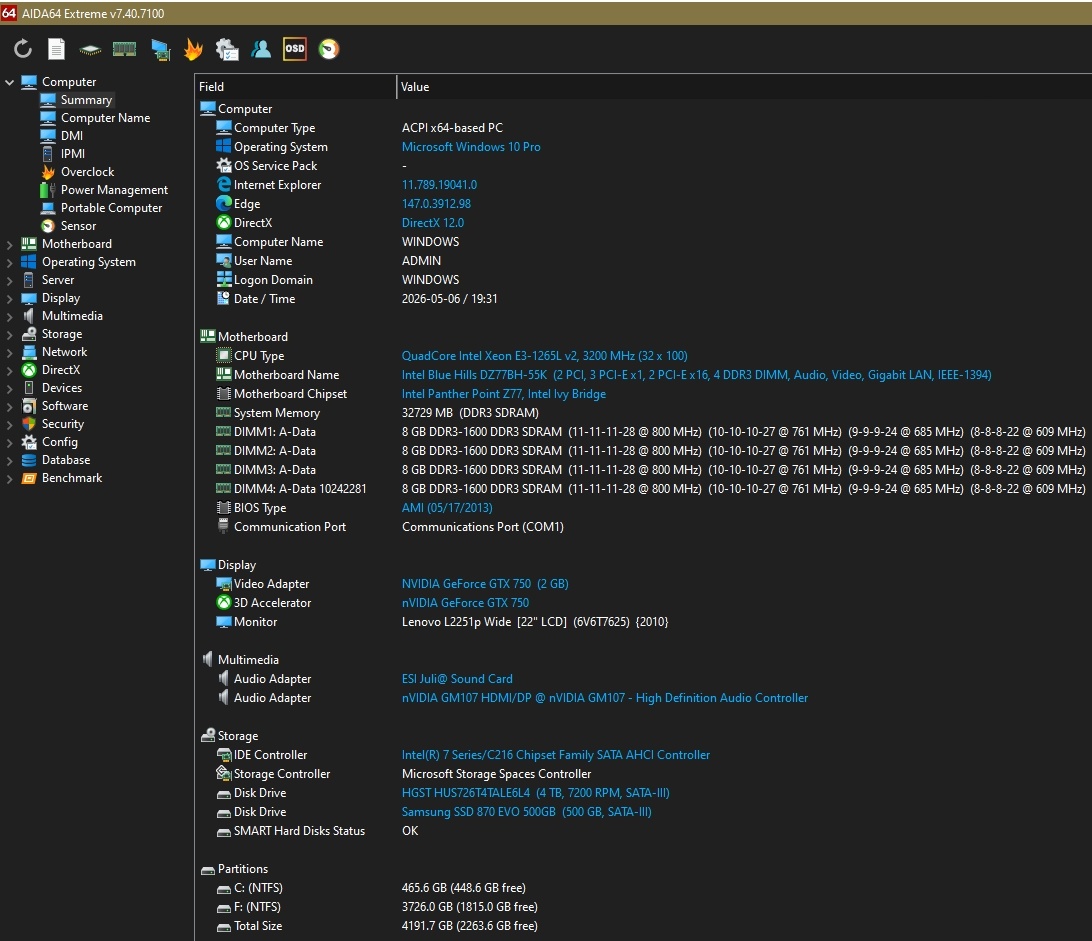Collapse the Computer tree node
The image size is (1092, 941).
(x=10, y=82)
